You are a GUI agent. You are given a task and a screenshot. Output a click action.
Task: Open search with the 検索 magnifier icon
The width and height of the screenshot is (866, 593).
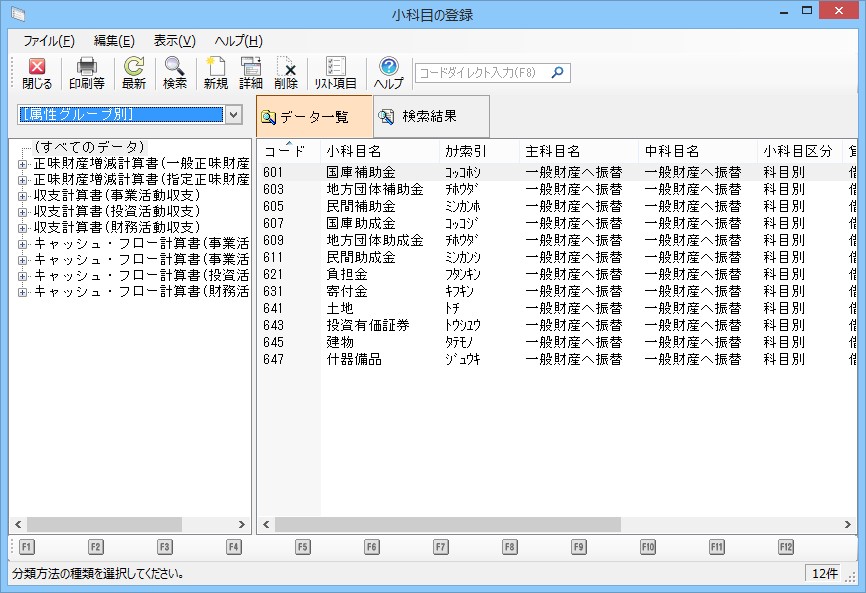point(175,73)
